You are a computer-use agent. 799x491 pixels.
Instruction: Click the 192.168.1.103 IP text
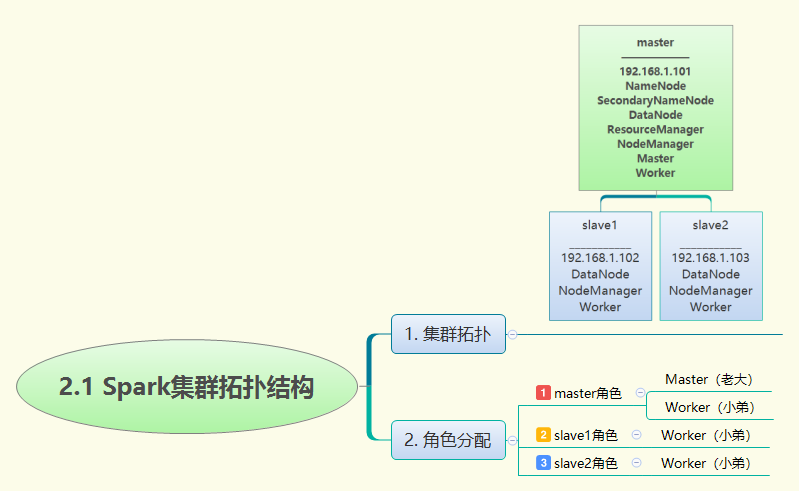(x=711, y=258)
